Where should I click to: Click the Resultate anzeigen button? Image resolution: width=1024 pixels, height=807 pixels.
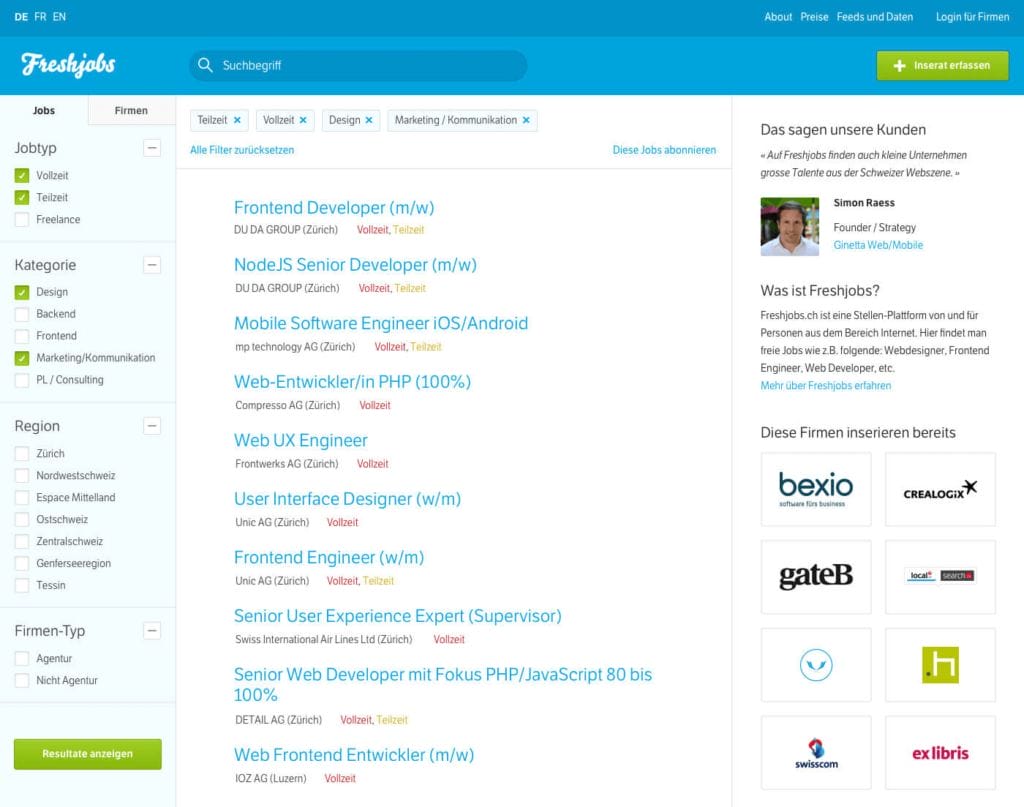[87, 754]
